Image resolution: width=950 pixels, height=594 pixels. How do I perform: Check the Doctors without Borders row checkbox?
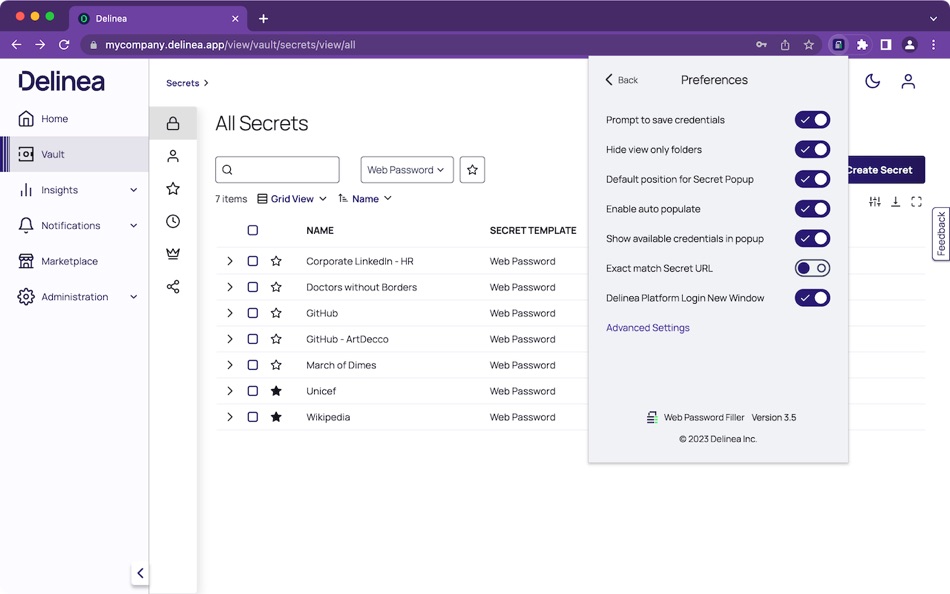pyautogui.click(x=253, y=287)
